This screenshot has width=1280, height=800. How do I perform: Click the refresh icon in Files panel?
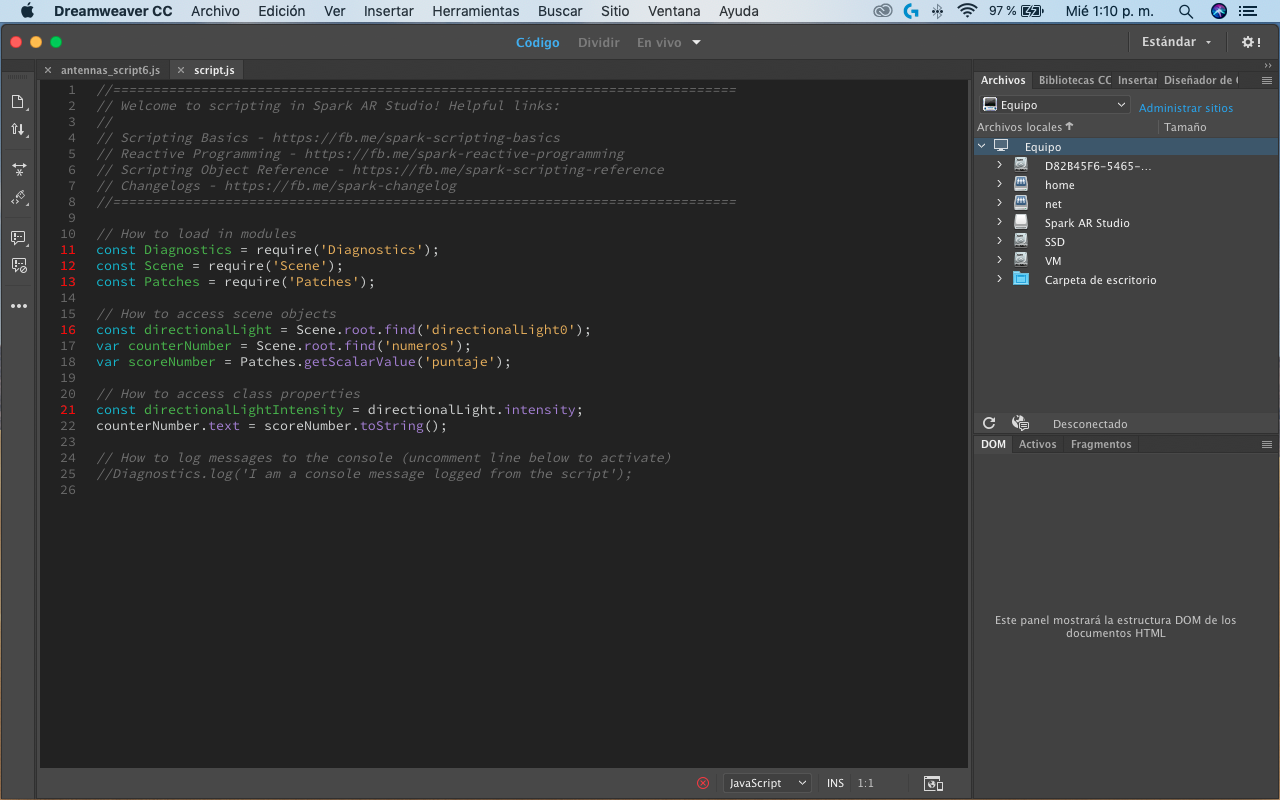click(989, 424)
